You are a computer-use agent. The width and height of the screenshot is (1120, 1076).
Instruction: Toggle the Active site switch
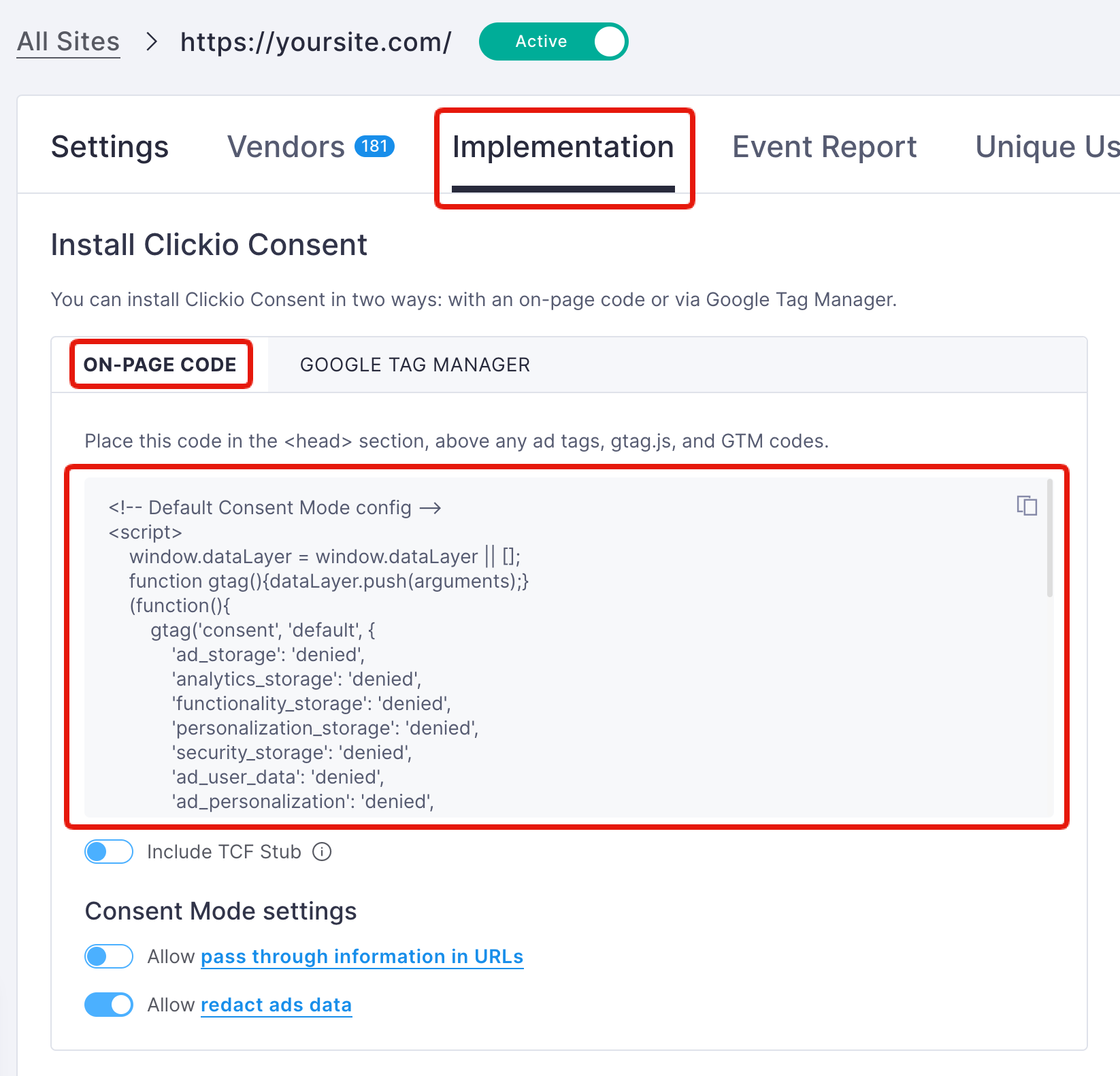coord(553,41)
